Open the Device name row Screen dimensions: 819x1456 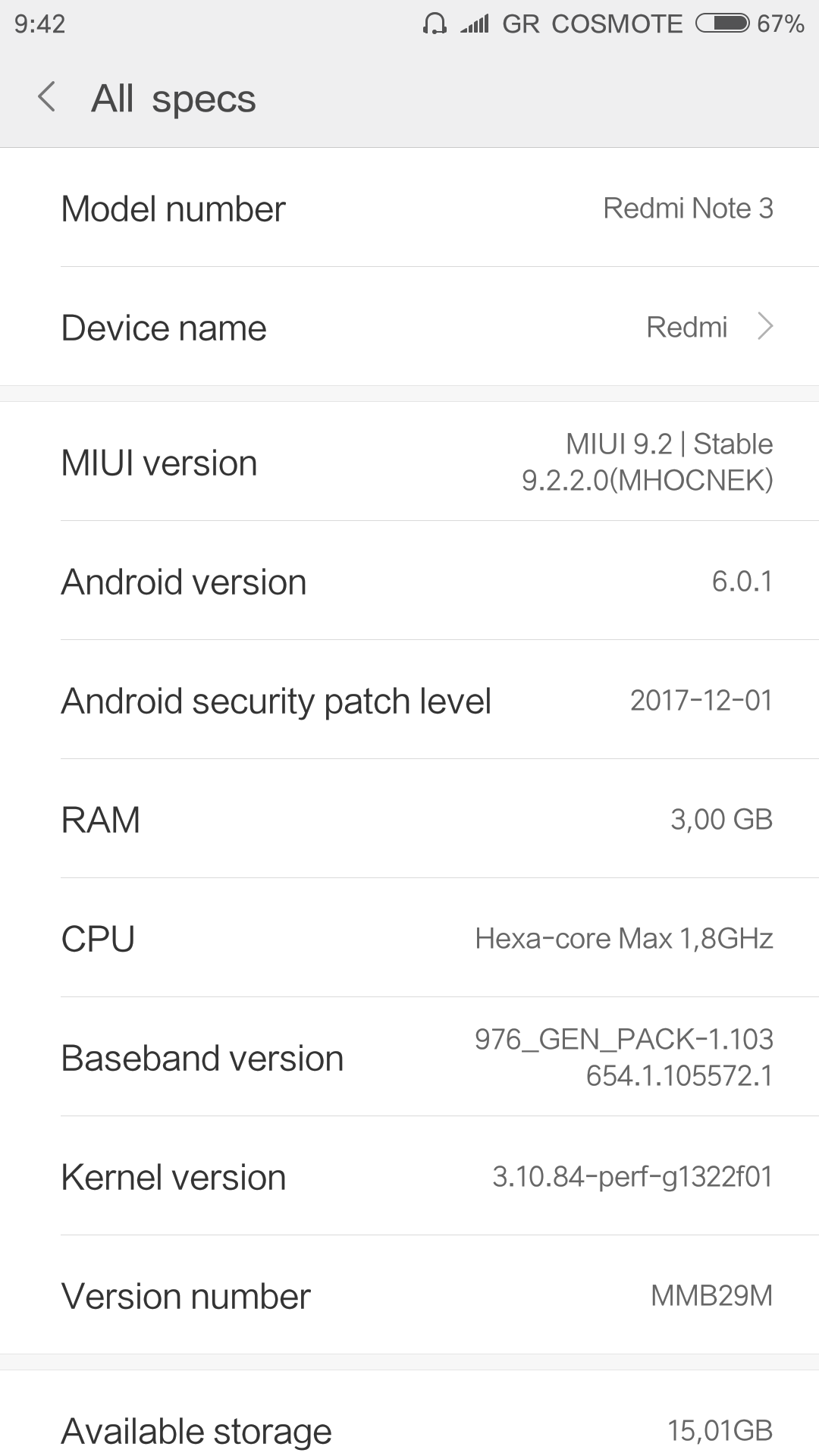tap(409, 327)
